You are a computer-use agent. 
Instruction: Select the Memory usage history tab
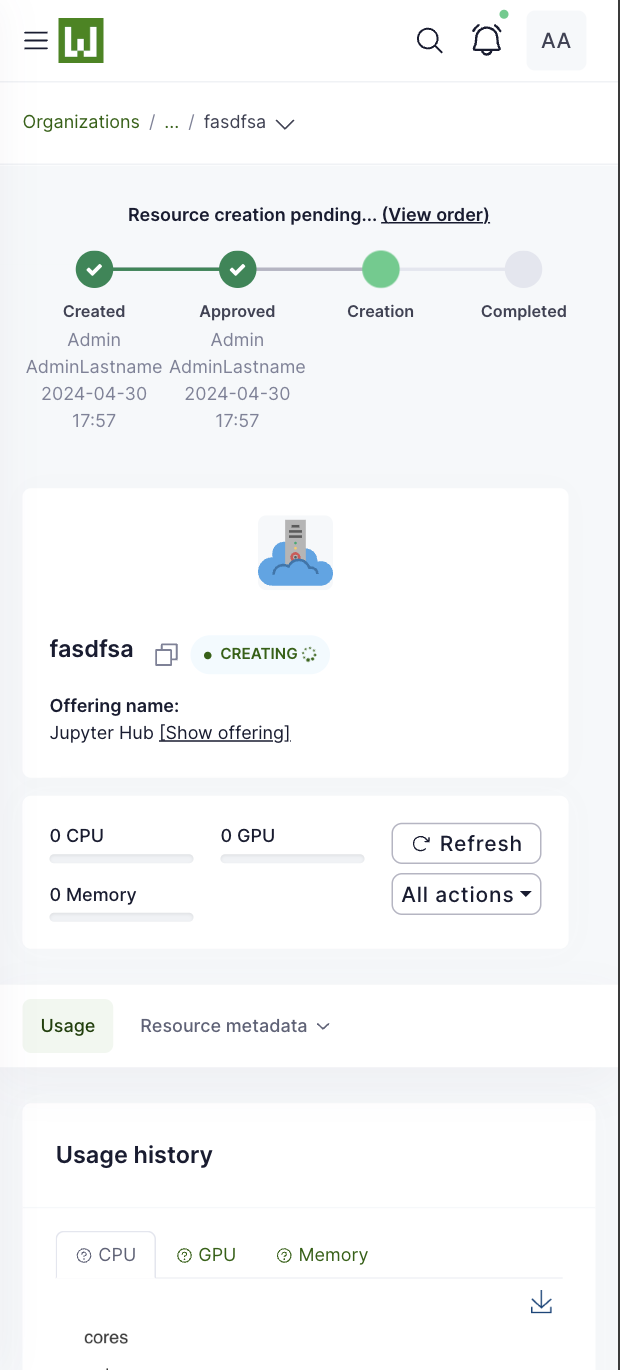click(322, 1255)
